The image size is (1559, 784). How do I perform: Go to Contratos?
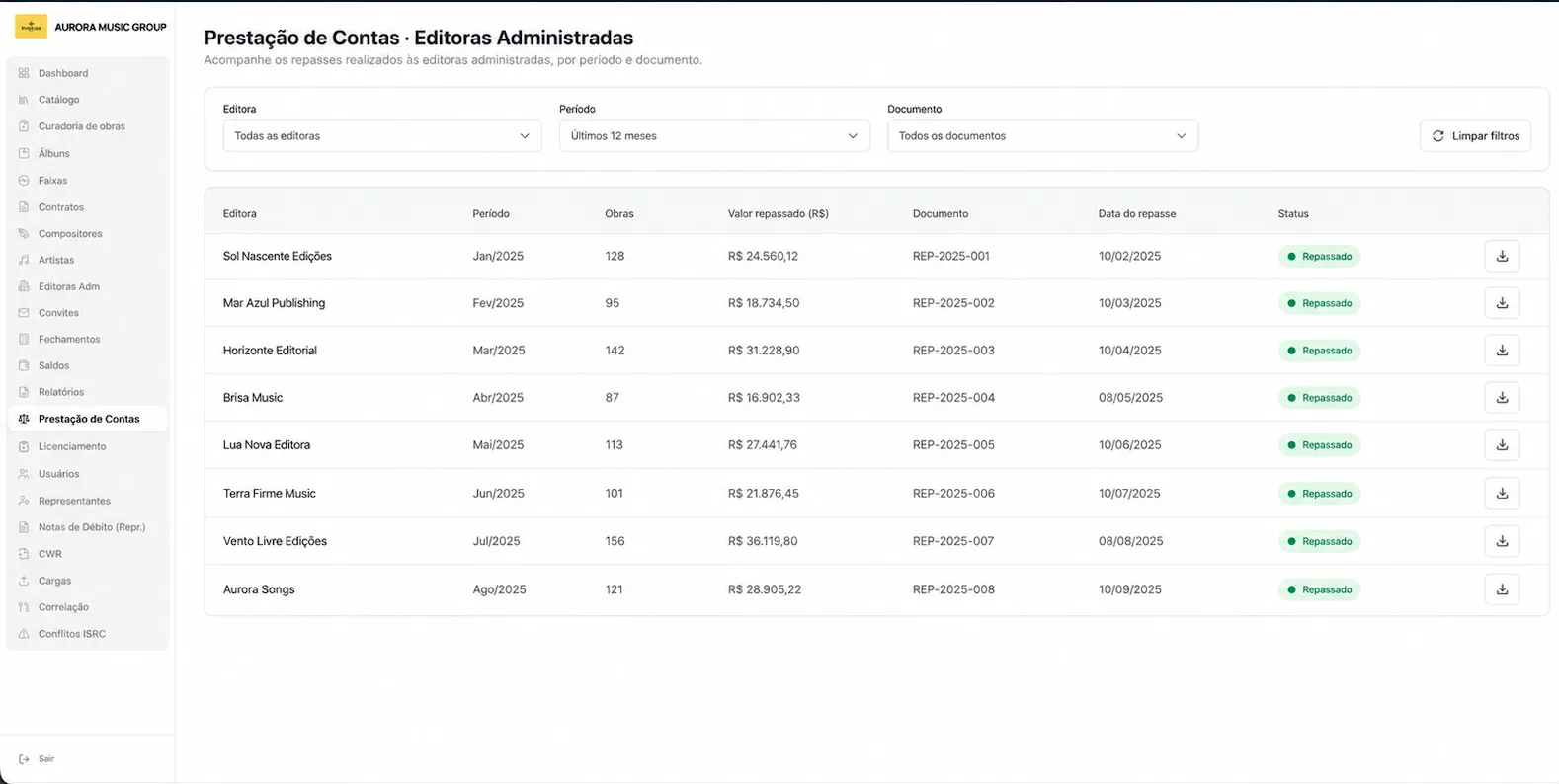tap(87, 207)
